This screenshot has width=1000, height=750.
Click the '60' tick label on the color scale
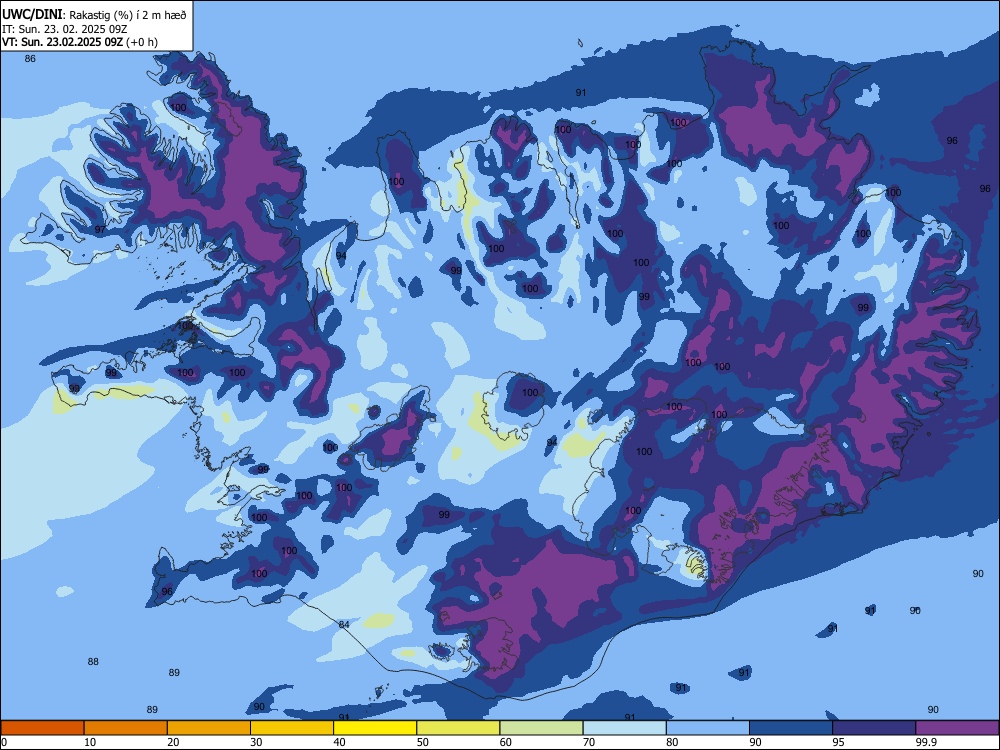[506, 742]
